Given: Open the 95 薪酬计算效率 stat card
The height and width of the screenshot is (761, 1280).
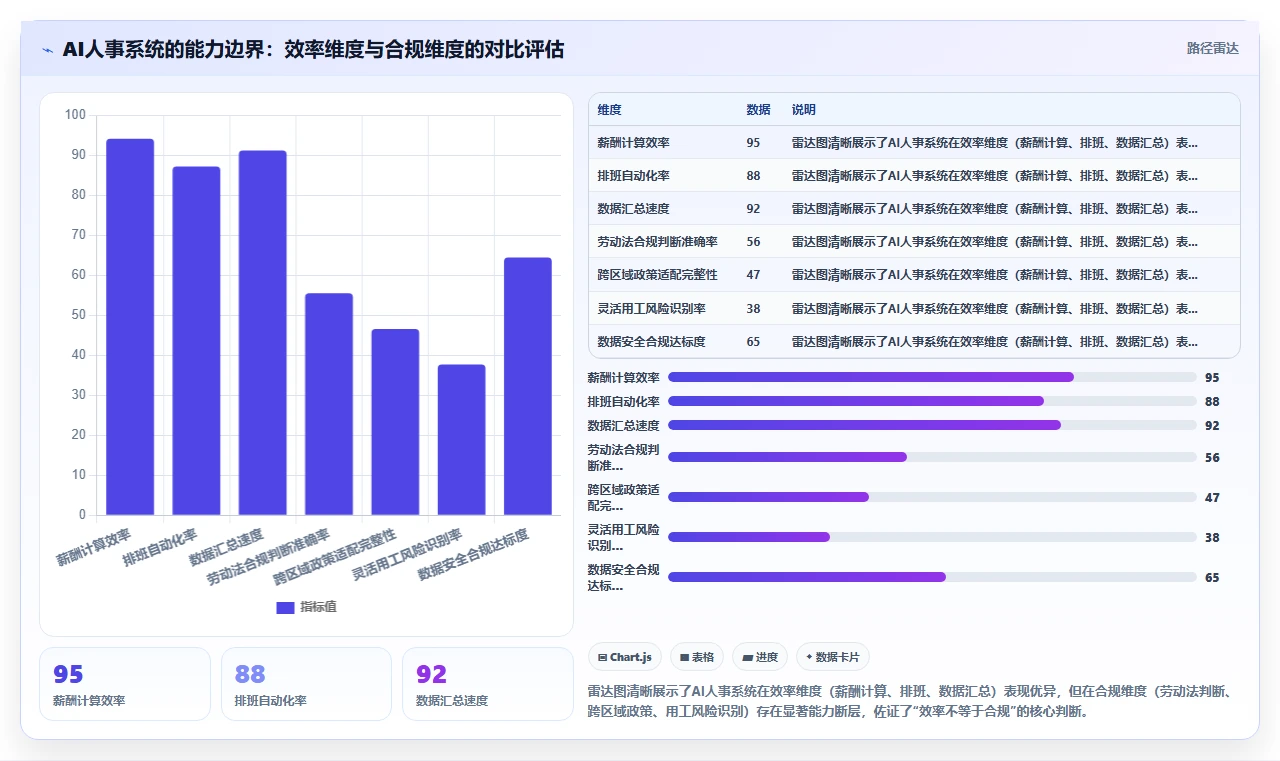Looking at the screenshot, I should (125, 684).
